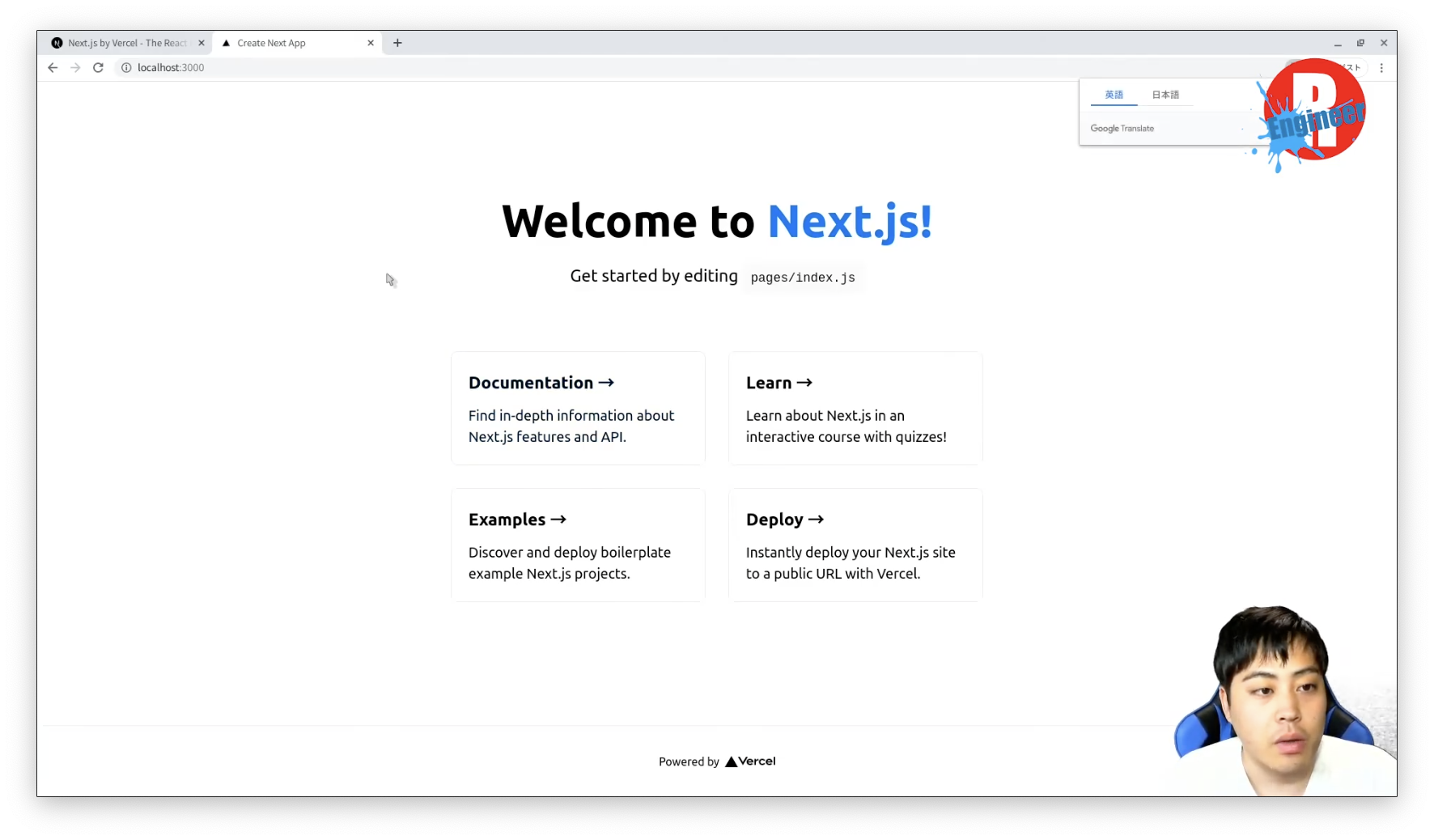This screenshot has width=1434, height=840.
Task: Choose 英語 in the translate popup
Action: pos(1114,95)
